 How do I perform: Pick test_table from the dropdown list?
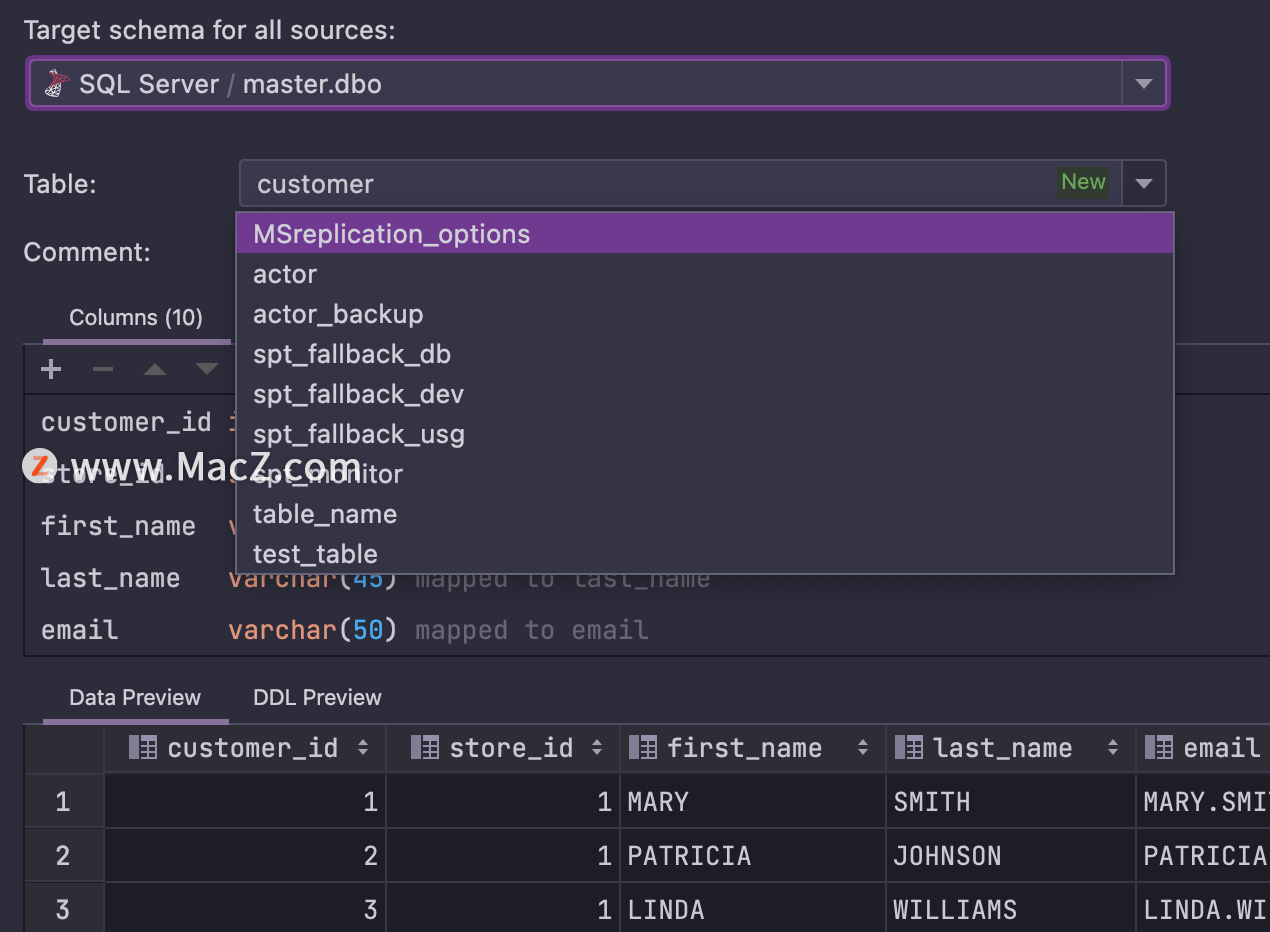click(x=704, y=554)
